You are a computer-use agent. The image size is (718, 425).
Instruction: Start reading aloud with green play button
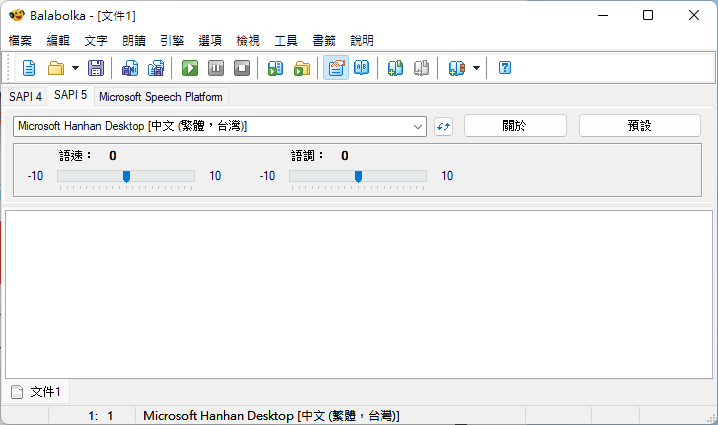(x=190, y=68)
